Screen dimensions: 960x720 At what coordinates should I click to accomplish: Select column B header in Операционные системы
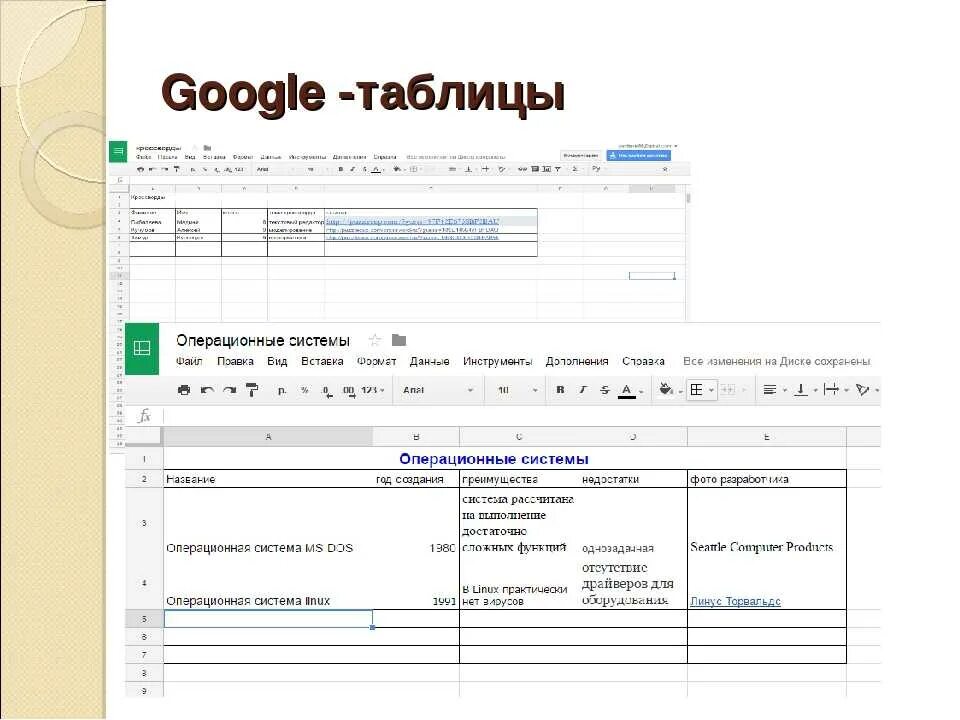point(416,437)
